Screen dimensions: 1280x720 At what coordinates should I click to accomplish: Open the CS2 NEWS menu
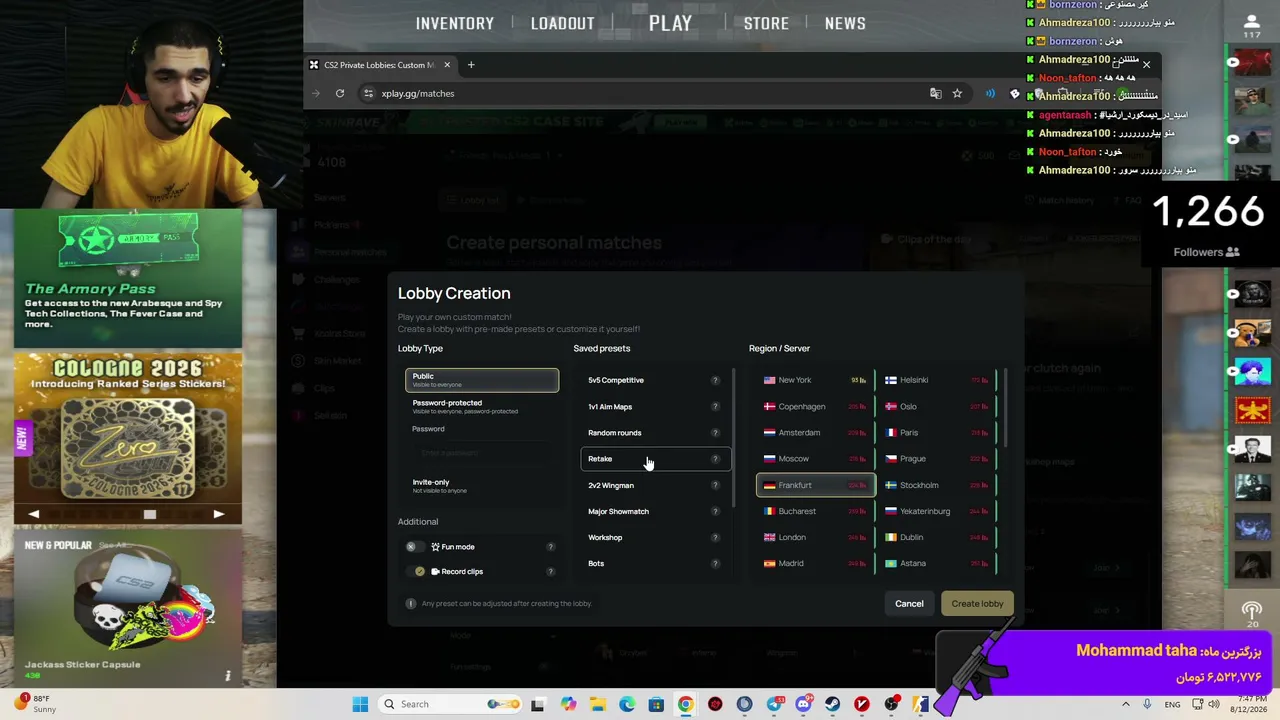tap(845, 23)
